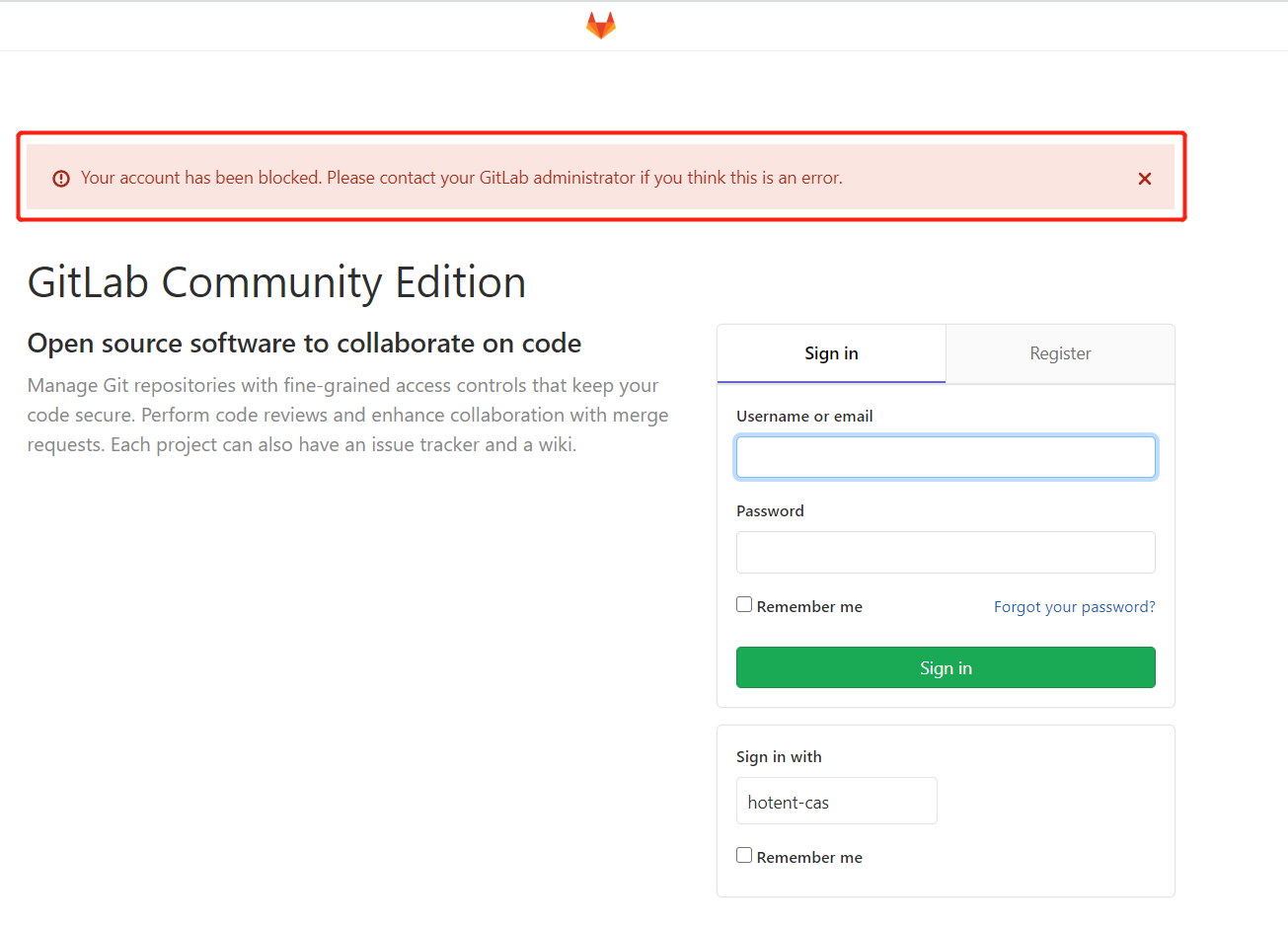The image size is (1288, 928).
Task: Click the GitLab fox logo
Action: pyautogui.click(x=600, y=26)
